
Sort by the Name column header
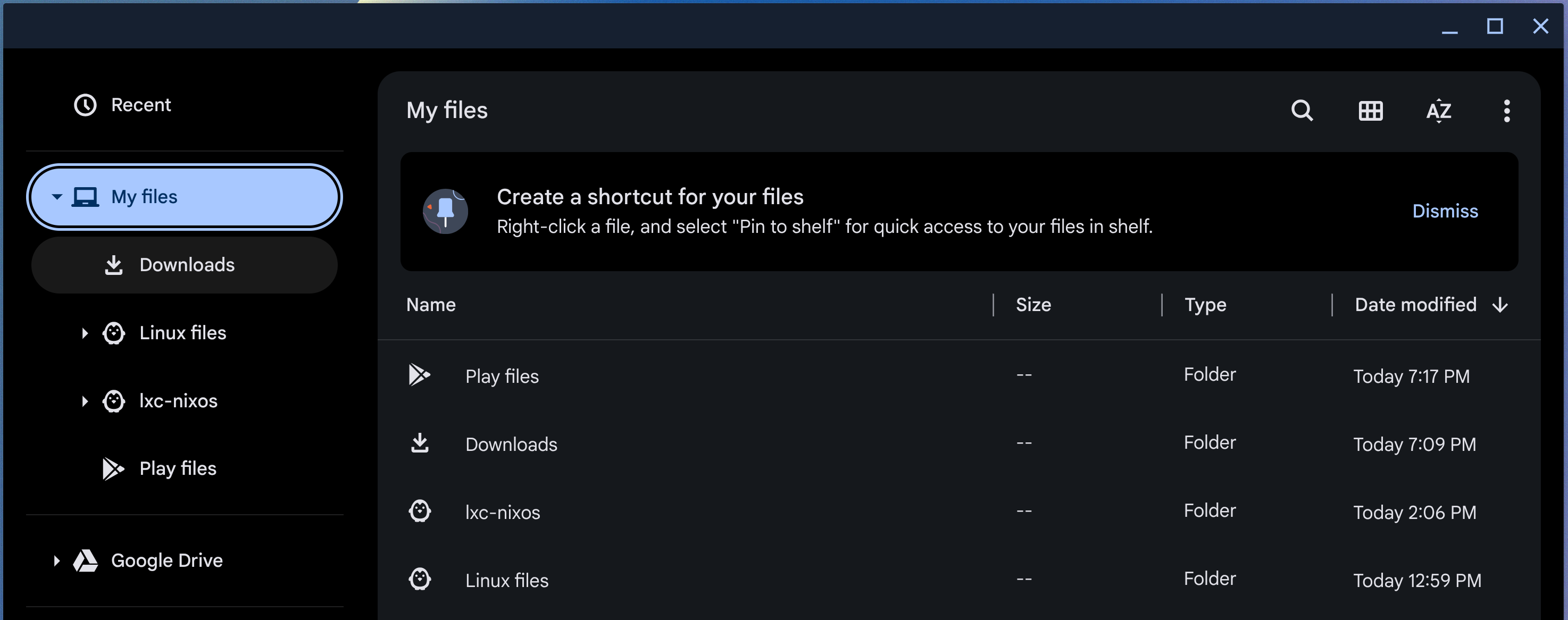tap(431, 305)
